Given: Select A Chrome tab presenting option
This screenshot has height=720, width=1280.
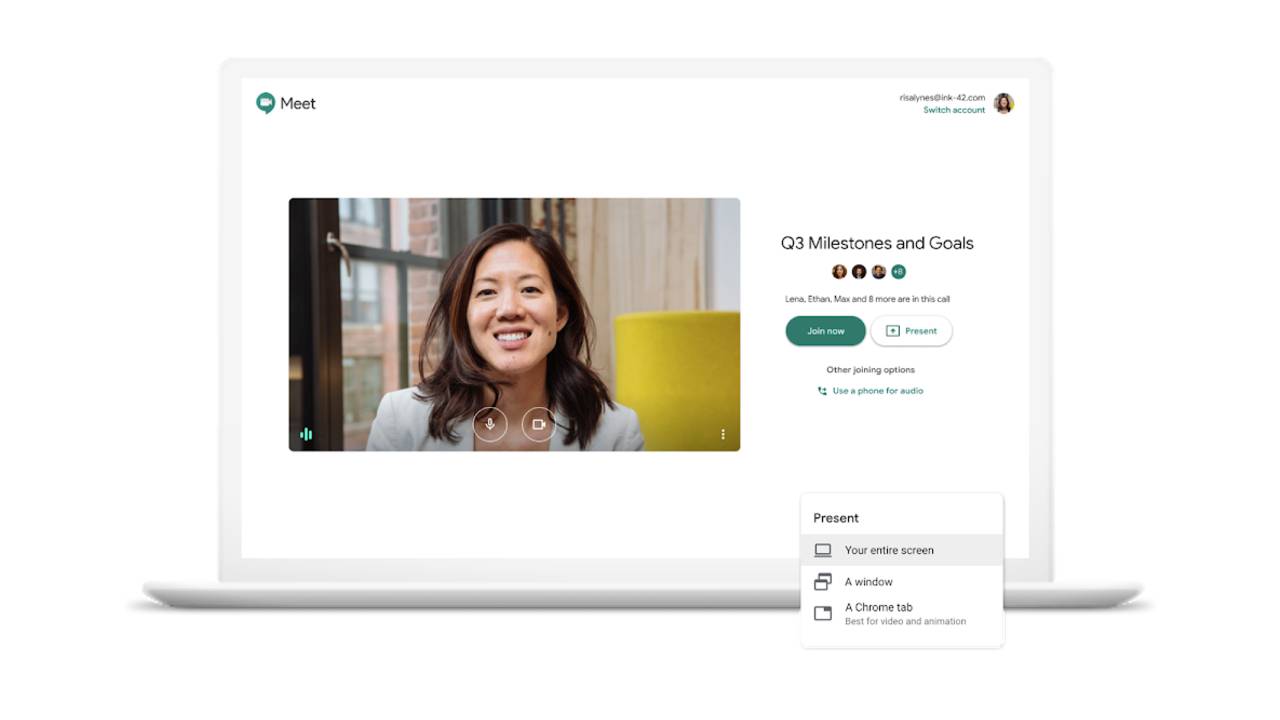Looking at the screenshot, I should [902, 613].
